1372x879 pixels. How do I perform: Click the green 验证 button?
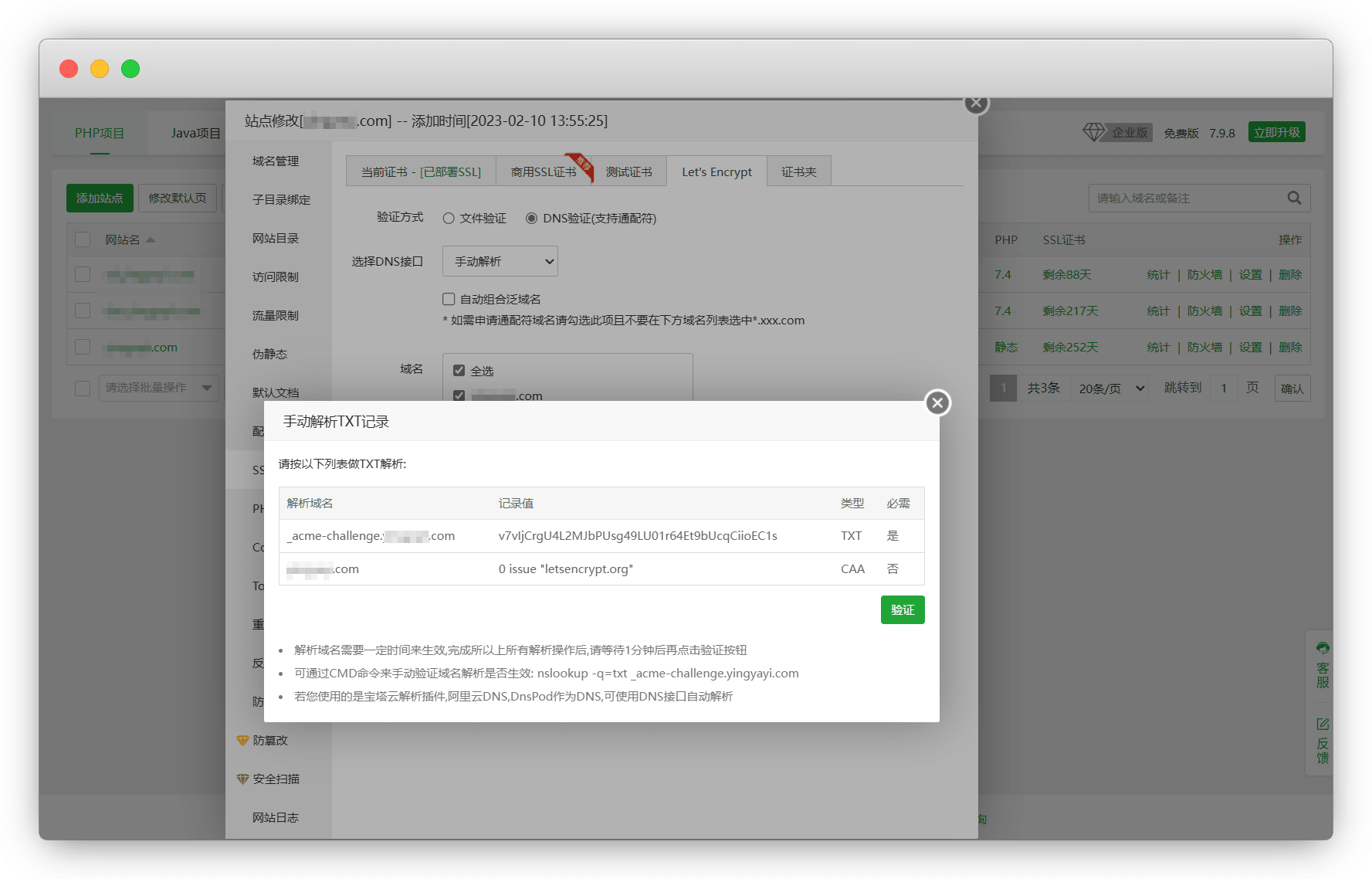902,610
